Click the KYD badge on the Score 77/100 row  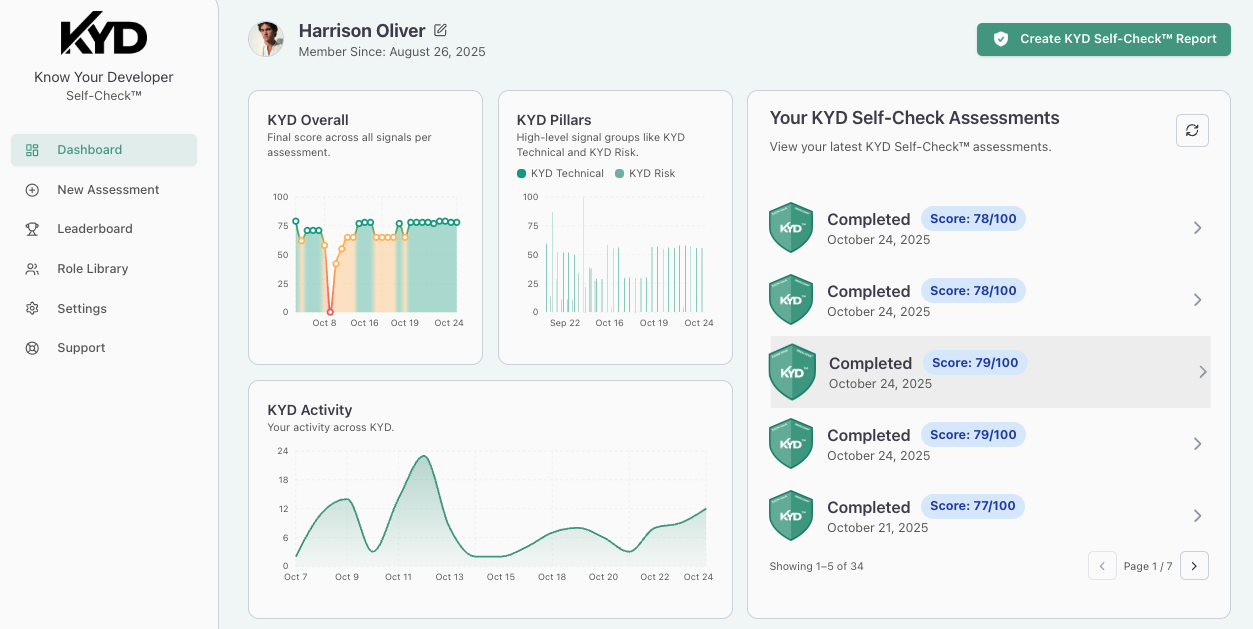[791, 515]
